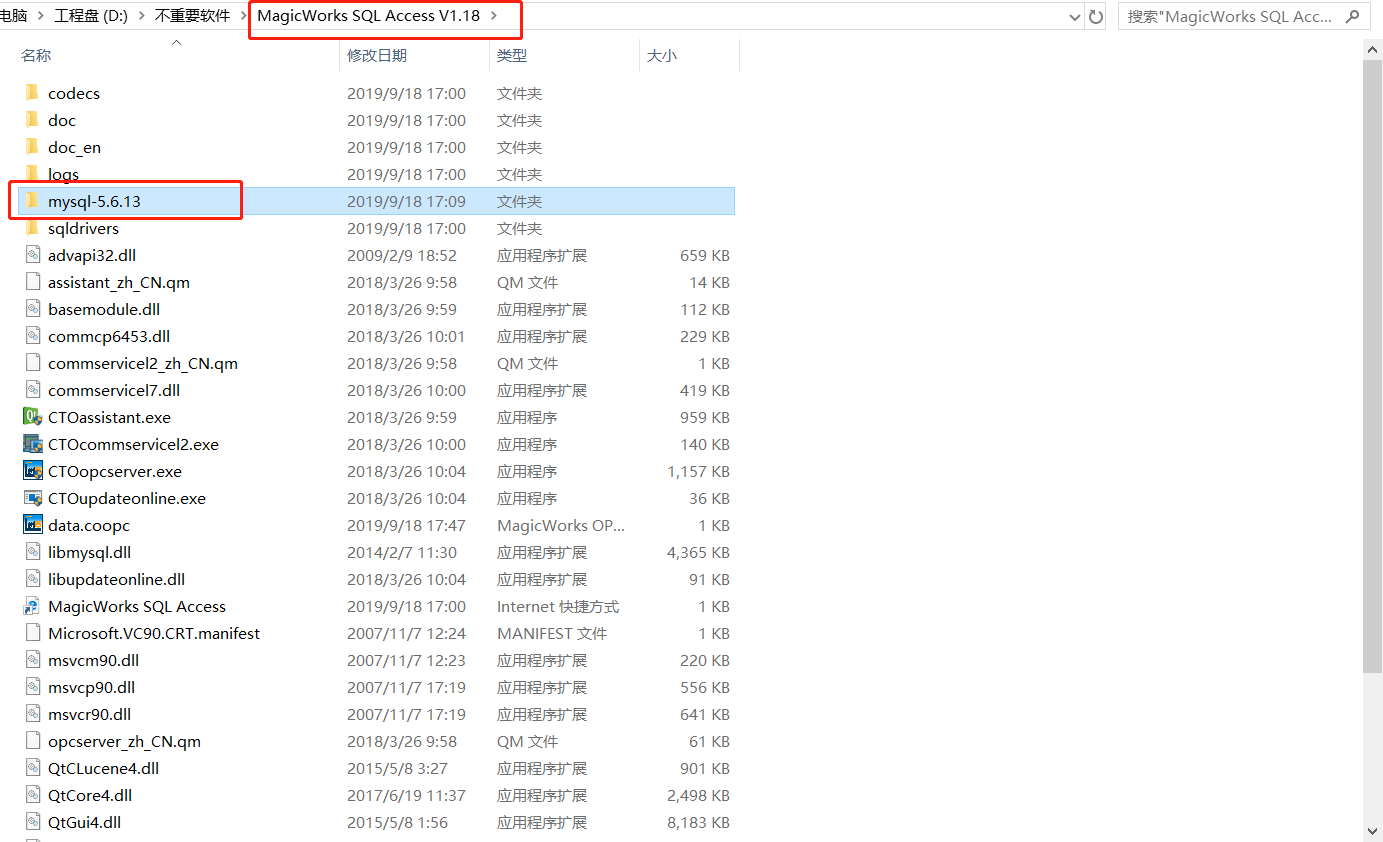Open the address bar history dropdown
The width and height of the screenshot is (1383, 842).
tap(1074, 16)
